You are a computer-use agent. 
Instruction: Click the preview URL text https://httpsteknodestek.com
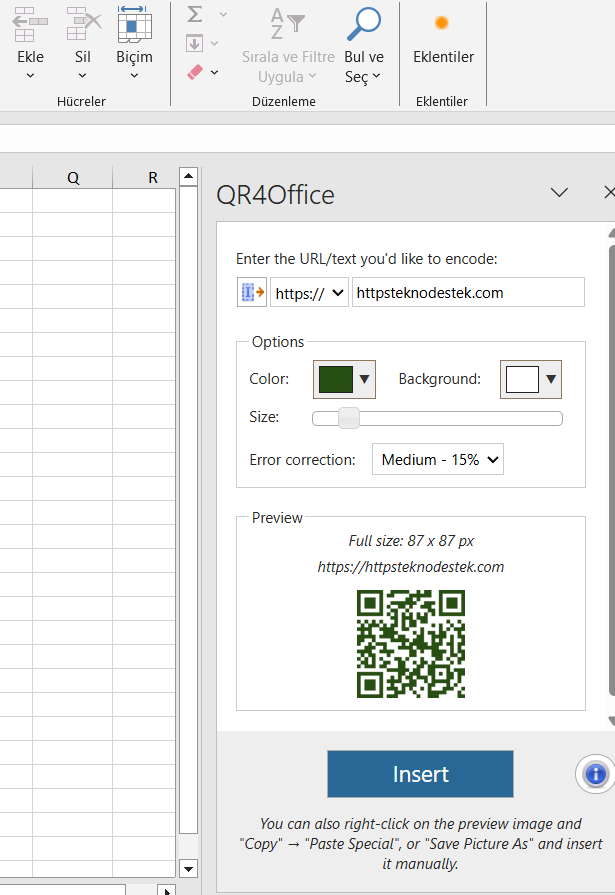click(411, 567)
